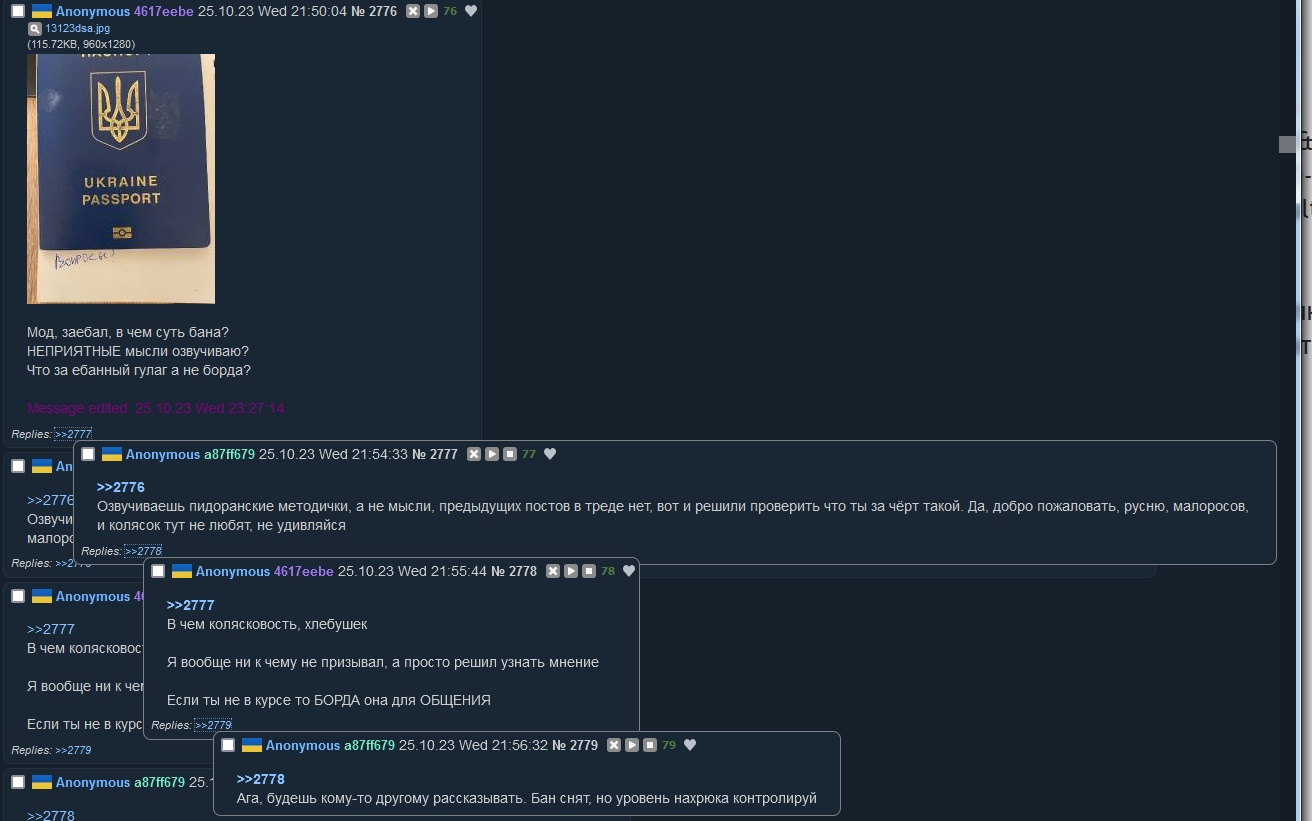Image resolution: width=1312 pixels, height=821 pixels.
Task: Click the play-arrow icon on post № 2777
Action: click(x=492, y=454)
